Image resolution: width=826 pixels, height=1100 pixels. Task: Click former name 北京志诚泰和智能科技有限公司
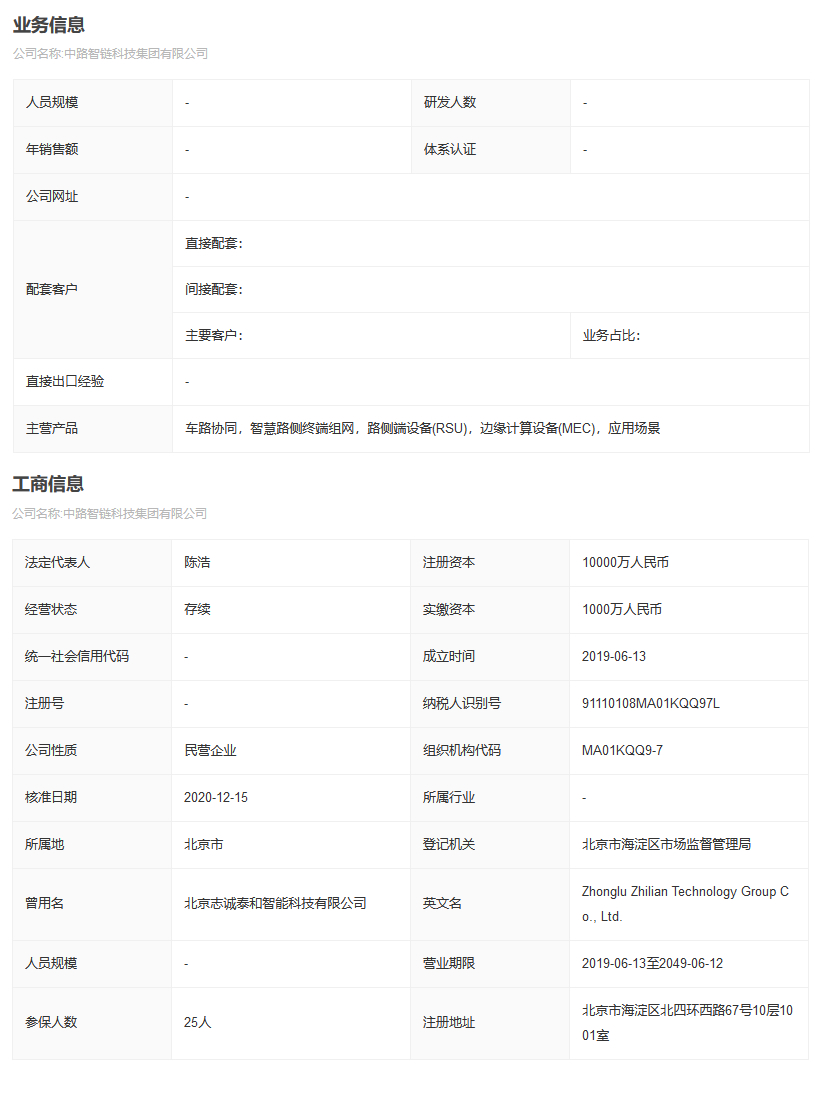(275, 904)
